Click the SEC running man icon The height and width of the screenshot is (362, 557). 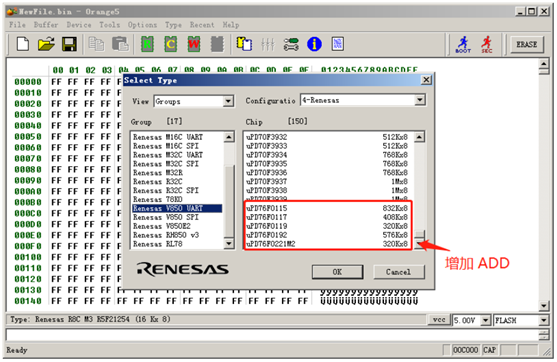pos(487,44)
